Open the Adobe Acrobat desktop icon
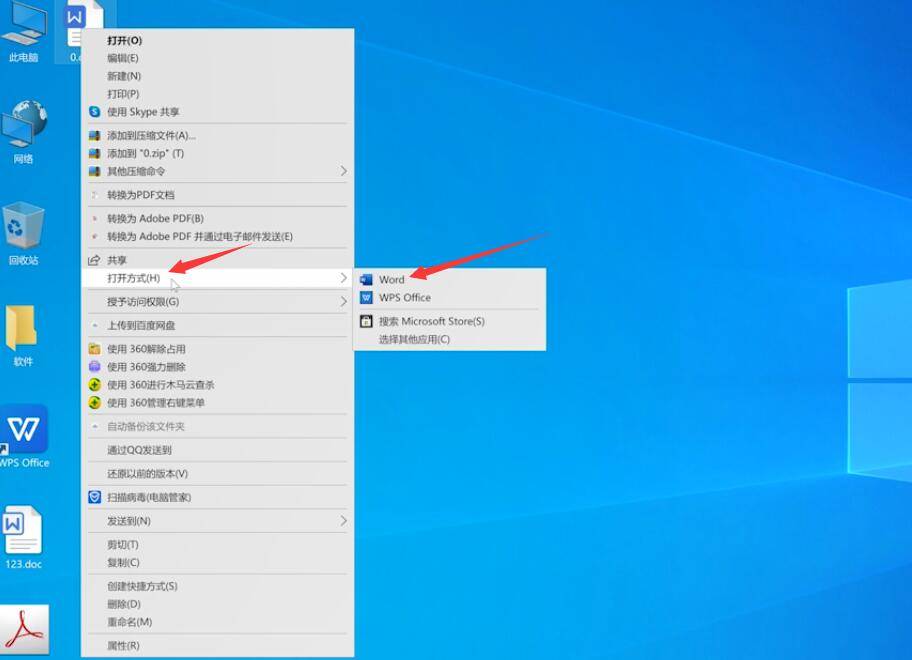The image size is (912, 660). 24,630
